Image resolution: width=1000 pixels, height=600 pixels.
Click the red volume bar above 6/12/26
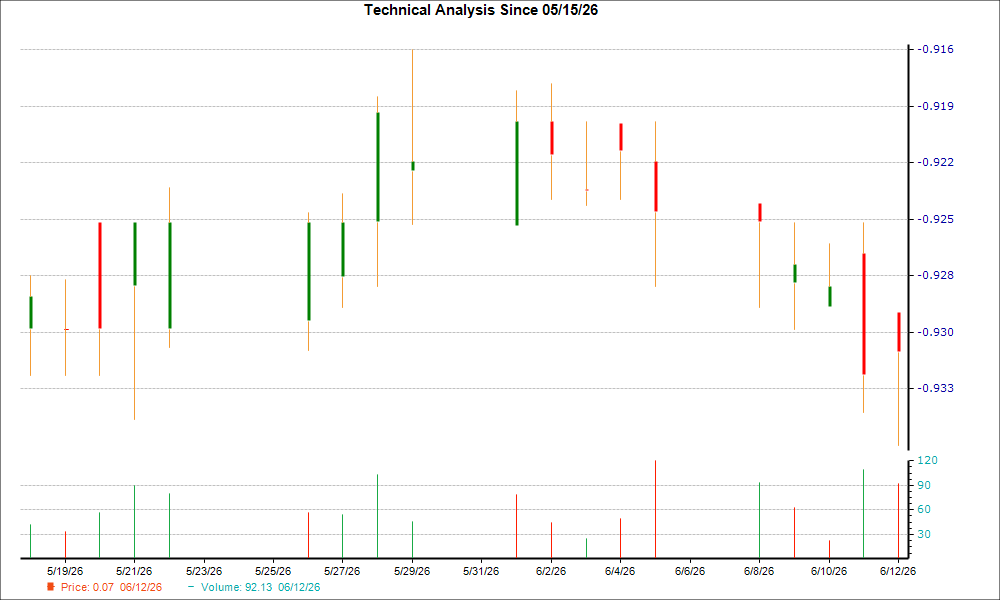[x=898, y=521]
